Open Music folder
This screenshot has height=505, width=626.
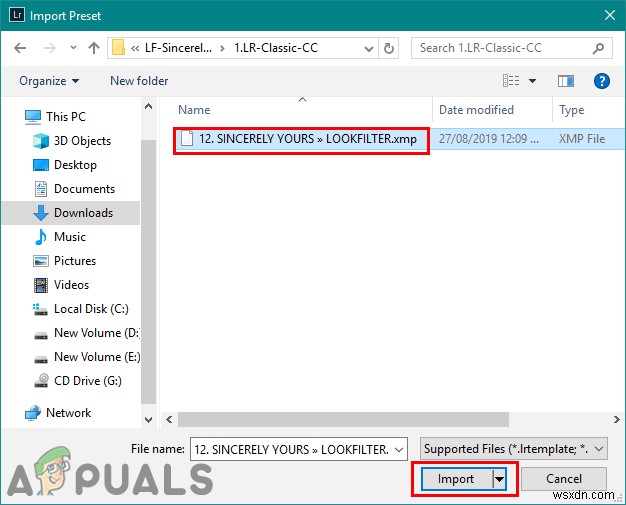coord(60,237)
